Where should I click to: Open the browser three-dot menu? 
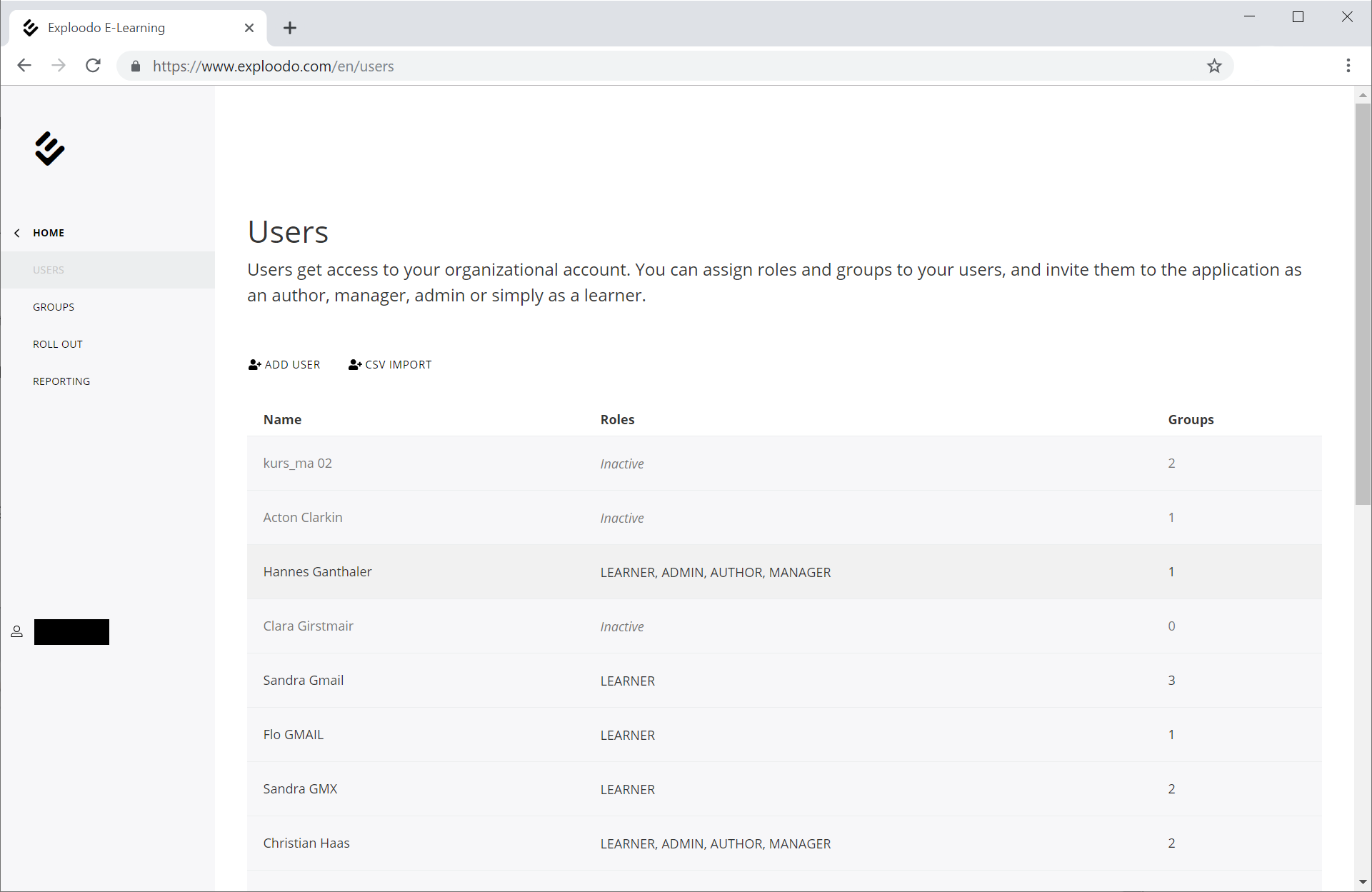point(1348,66)
